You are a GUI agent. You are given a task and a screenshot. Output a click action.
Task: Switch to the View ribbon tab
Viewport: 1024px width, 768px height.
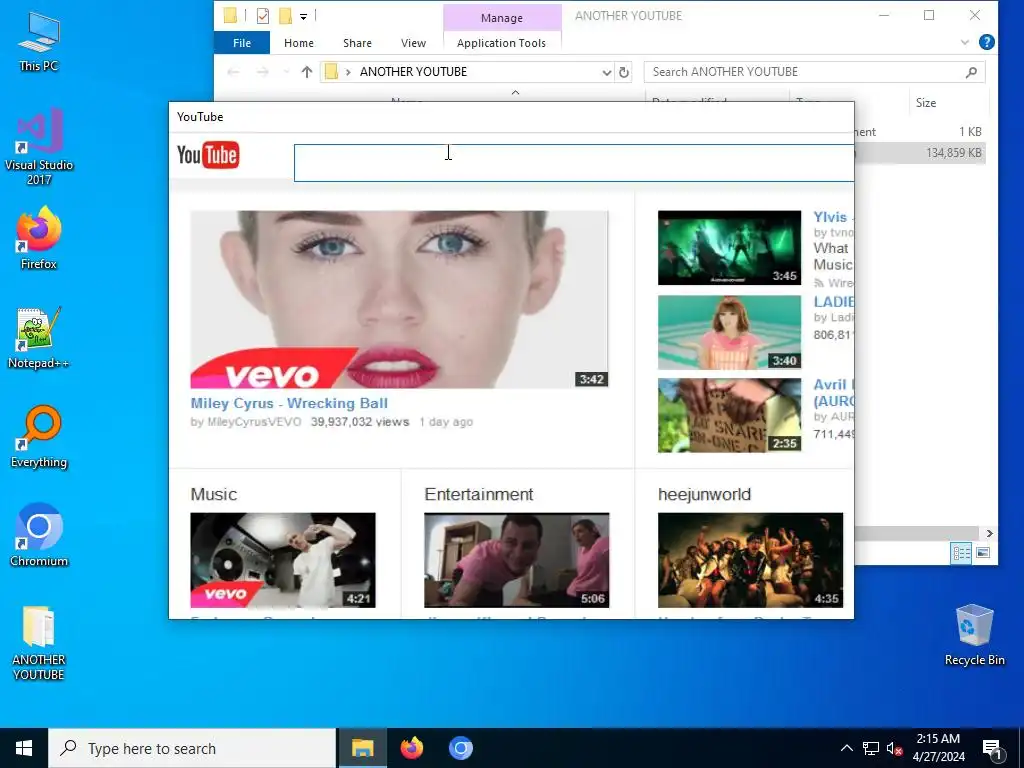[413, 43]
